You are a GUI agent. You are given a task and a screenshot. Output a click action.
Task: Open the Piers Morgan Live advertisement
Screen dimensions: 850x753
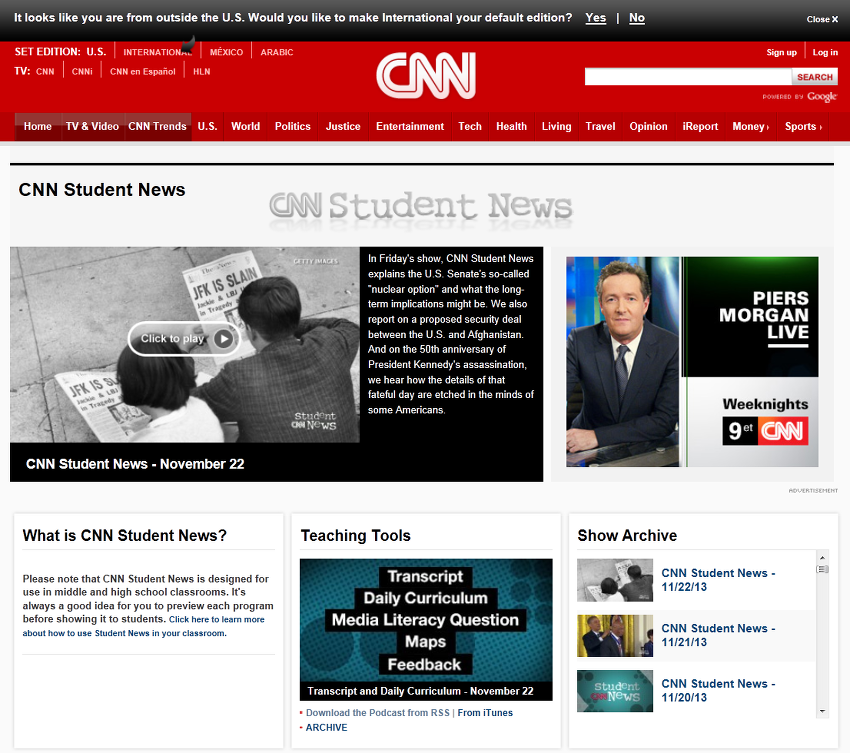692,362
